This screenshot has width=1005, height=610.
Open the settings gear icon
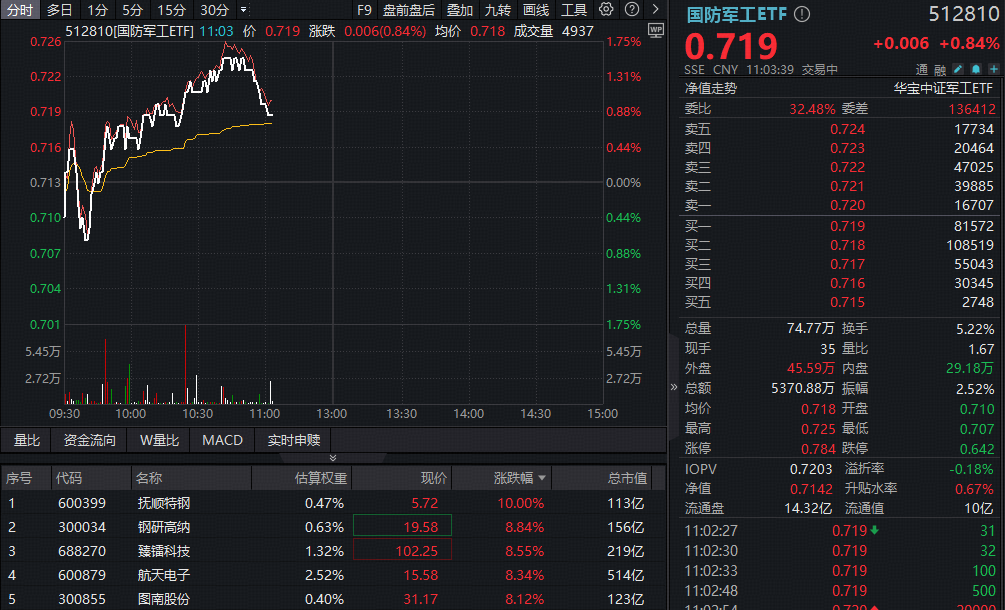[607, 9]
